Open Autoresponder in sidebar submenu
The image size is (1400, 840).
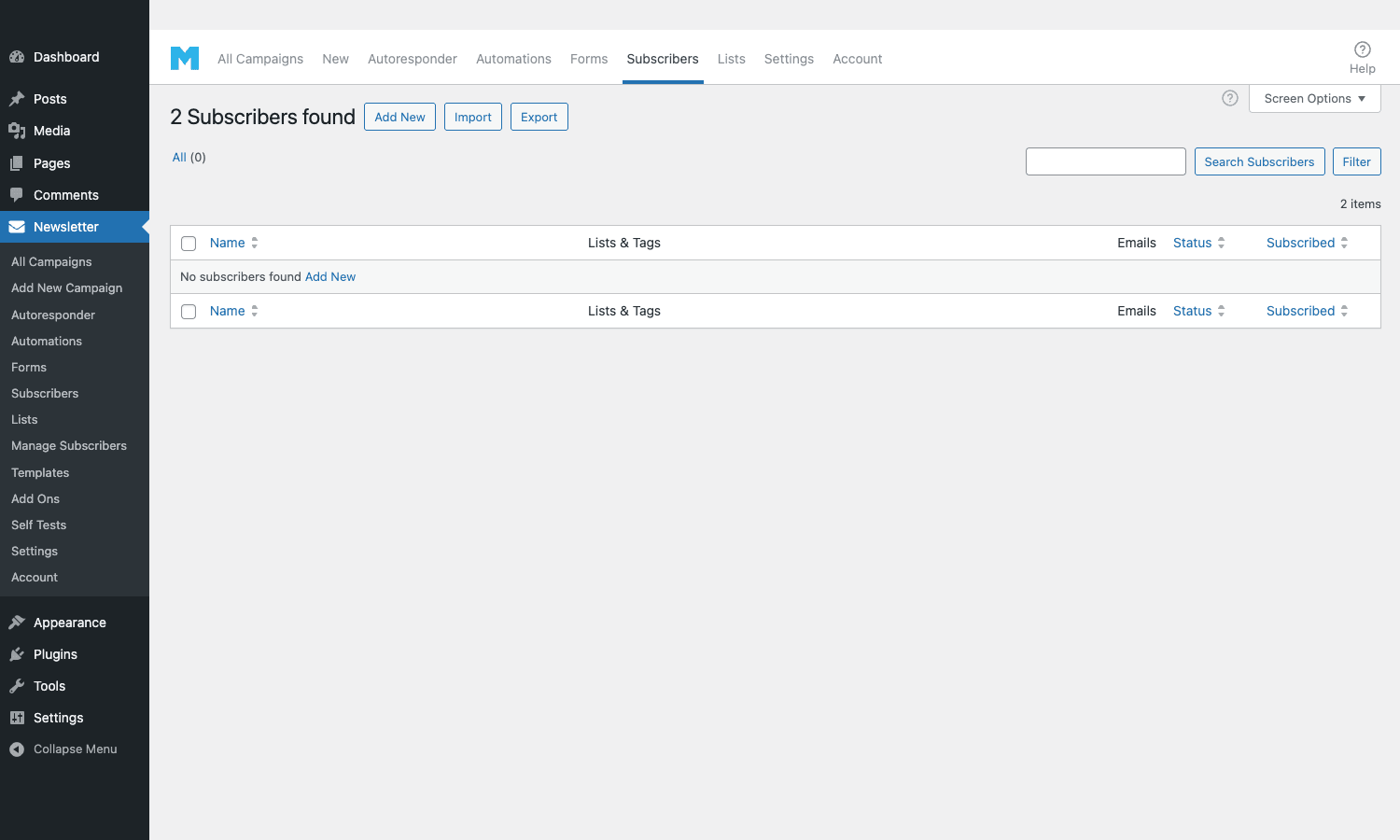pos(53,315)
